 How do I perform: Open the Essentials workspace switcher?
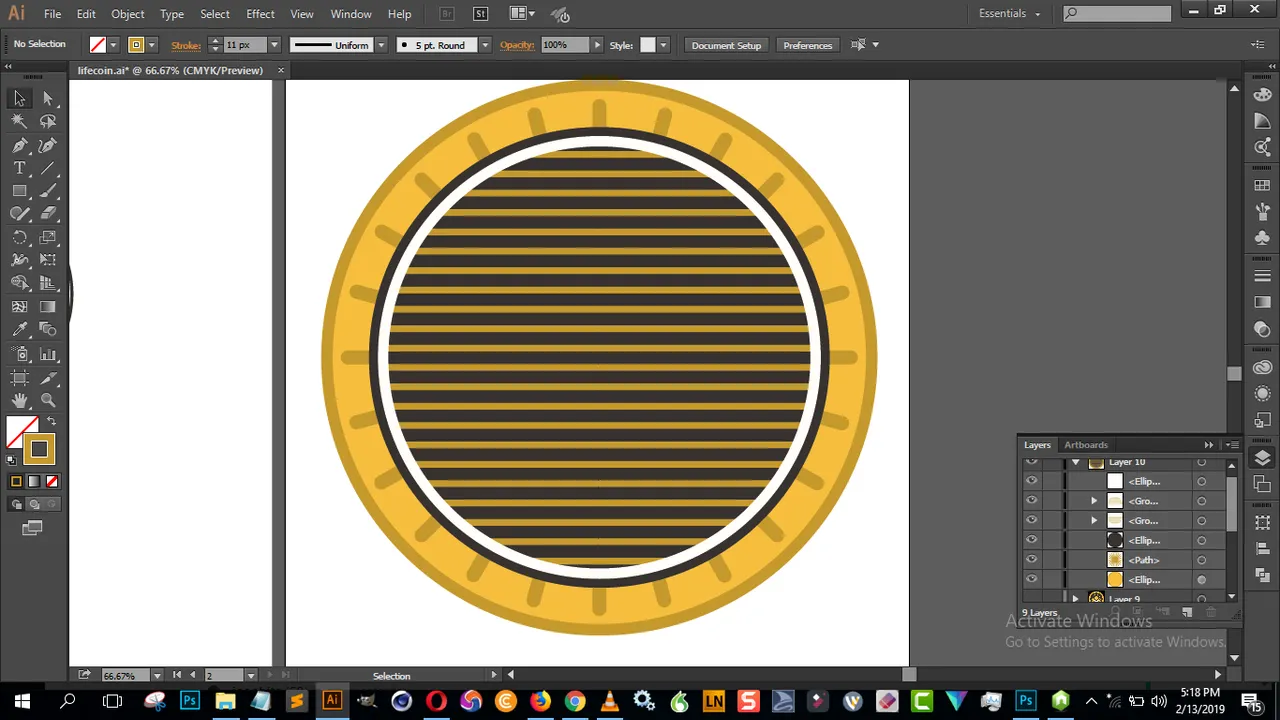(1010, 13)
